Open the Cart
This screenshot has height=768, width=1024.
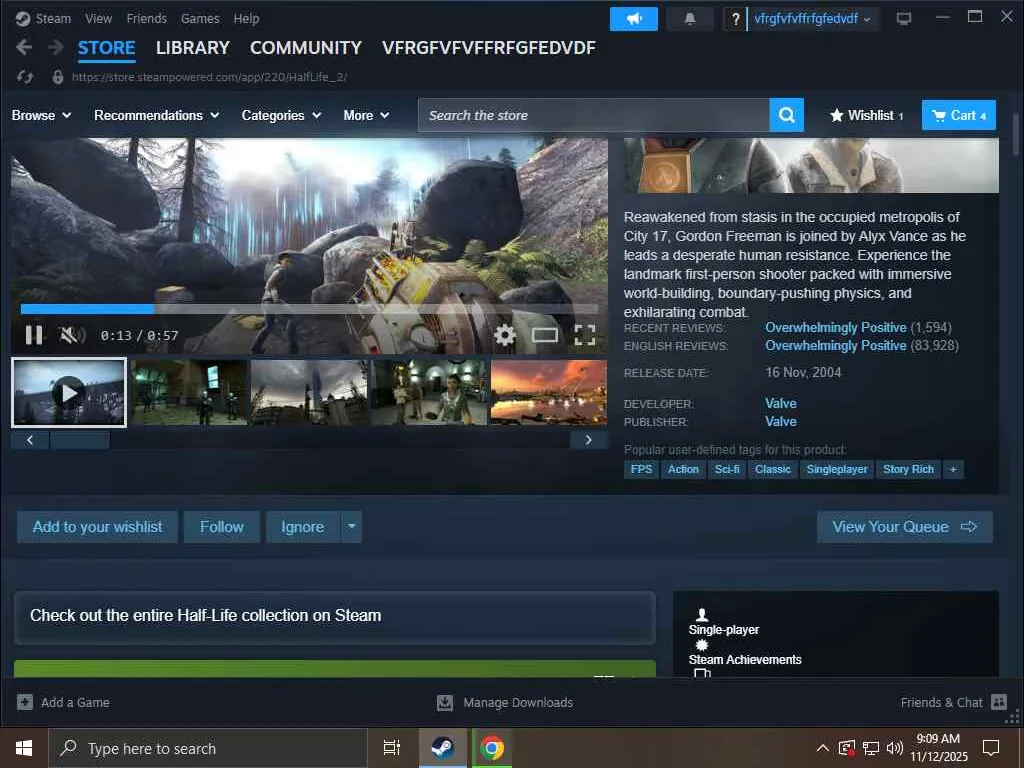pyautogui.click(x=959, y=115)
